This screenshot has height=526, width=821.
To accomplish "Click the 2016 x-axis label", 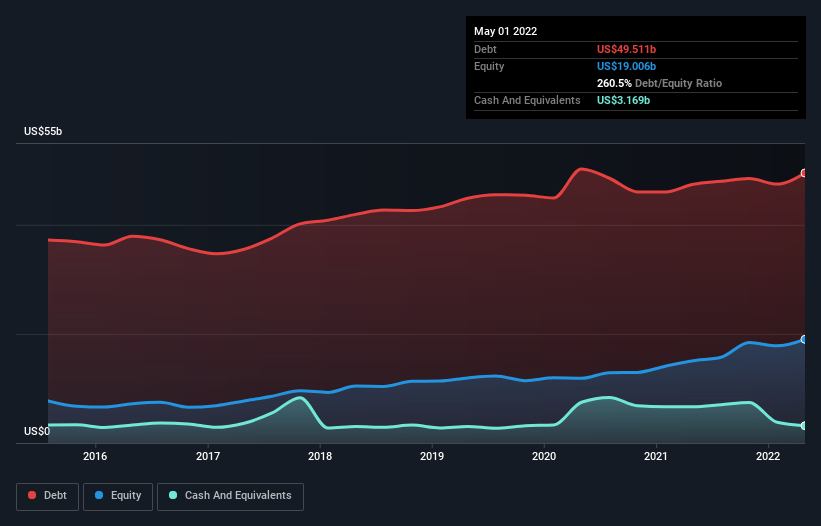I will (95, 456).
